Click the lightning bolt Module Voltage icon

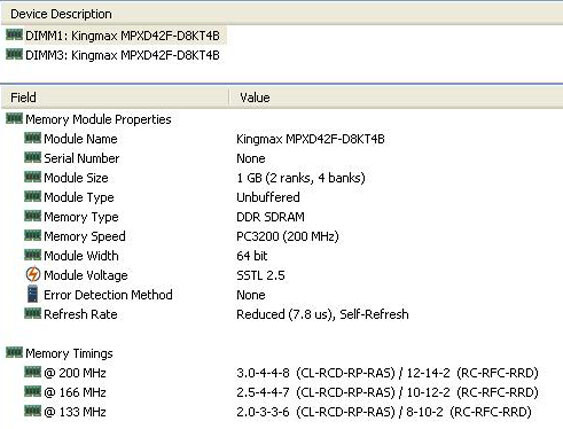pos(33,274)
